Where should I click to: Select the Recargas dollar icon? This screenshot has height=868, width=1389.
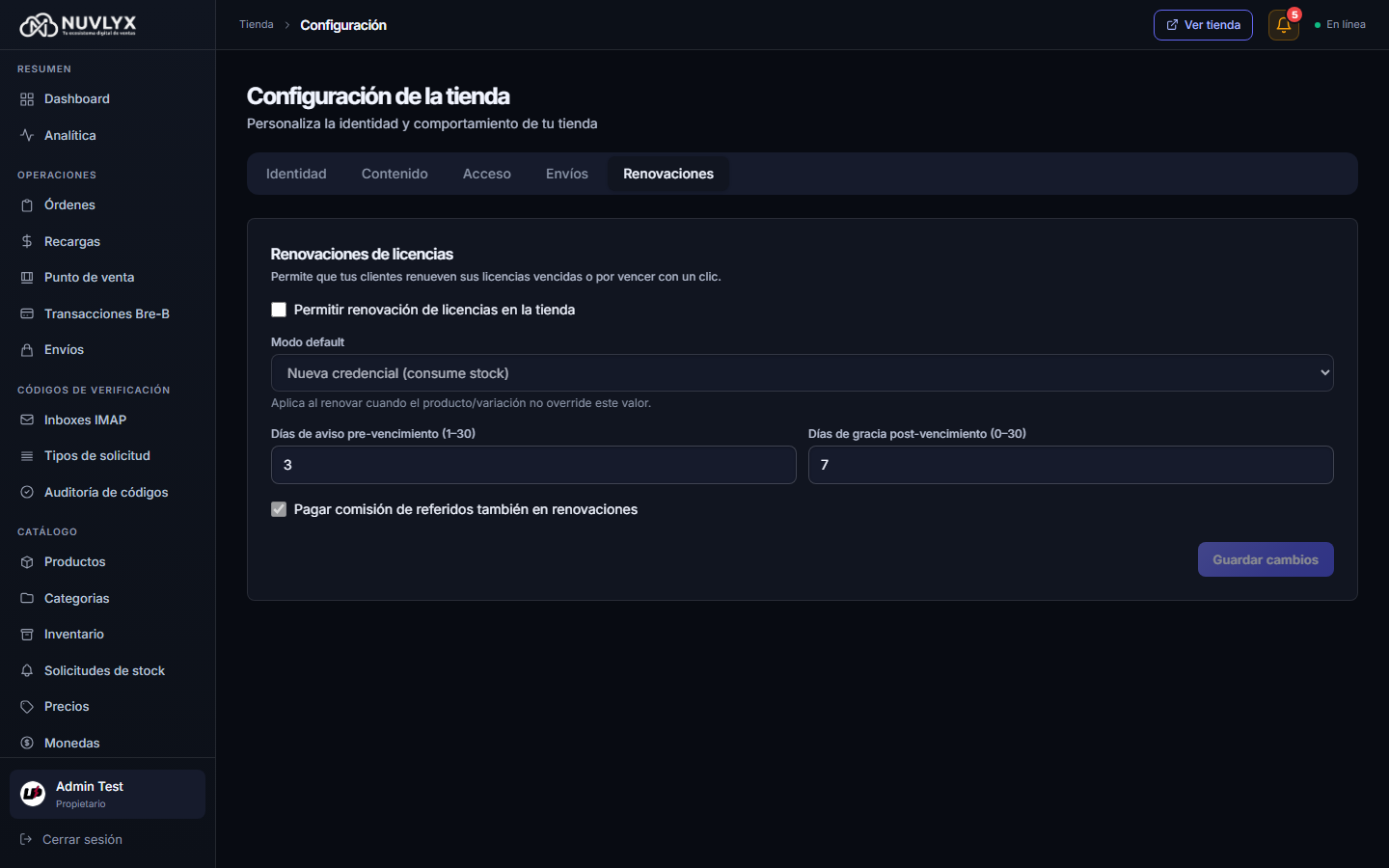[x=27, y=241]
